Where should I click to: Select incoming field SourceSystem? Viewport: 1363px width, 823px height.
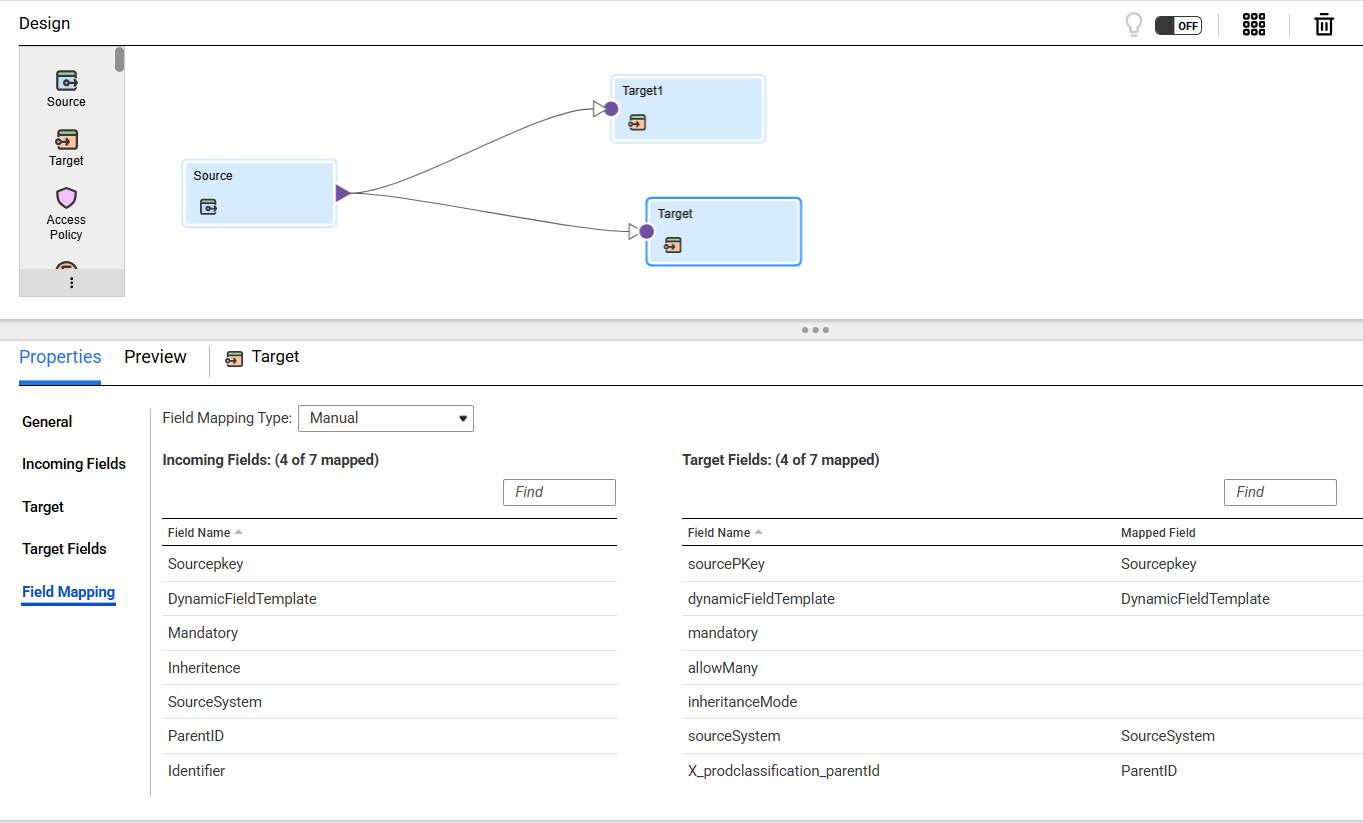[215, 702]
